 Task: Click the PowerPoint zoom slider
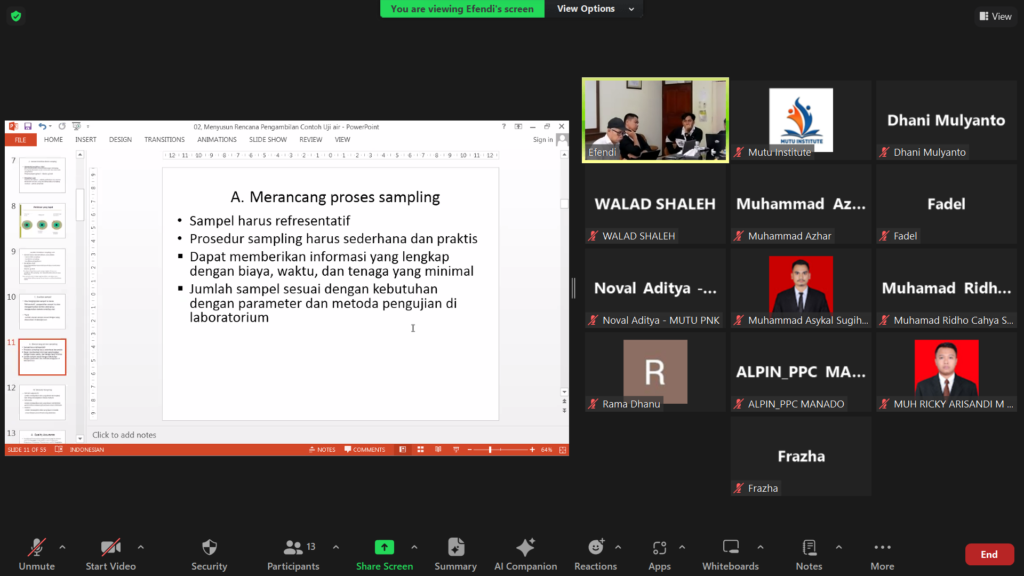pyautogui.click(x=491, y=450)
